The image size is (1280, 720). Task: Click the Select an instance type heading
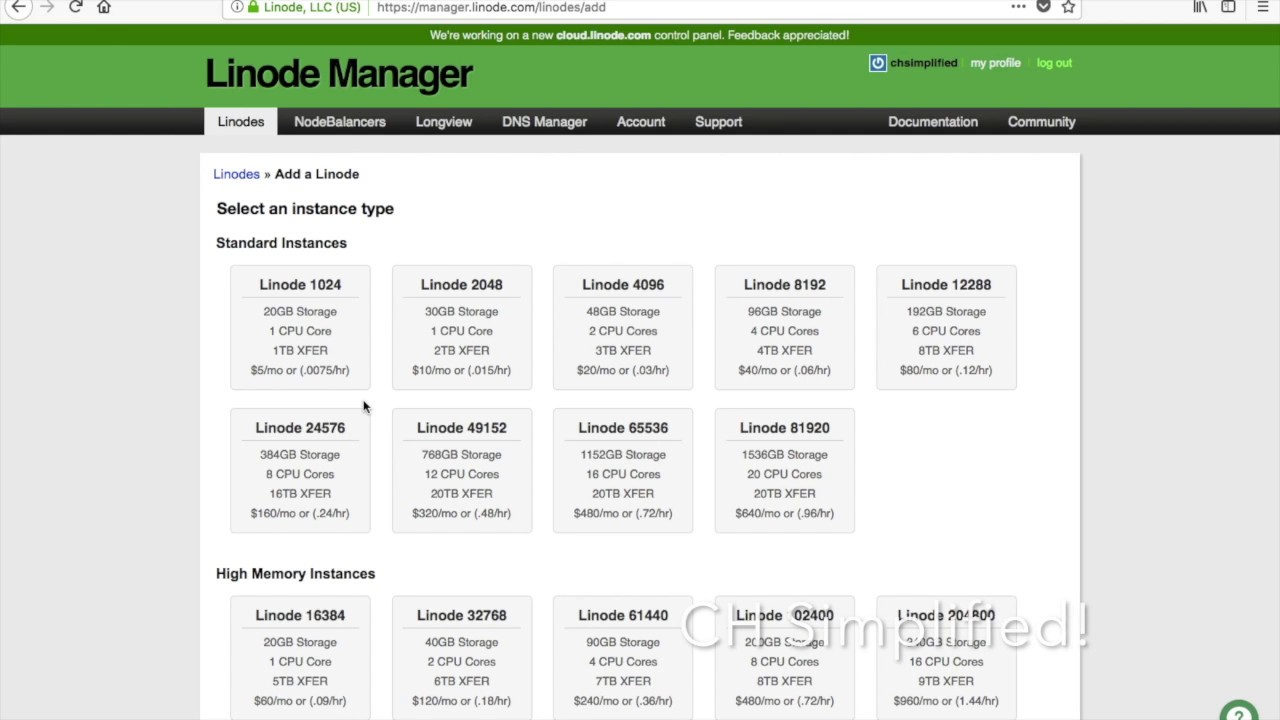[305, 209]
